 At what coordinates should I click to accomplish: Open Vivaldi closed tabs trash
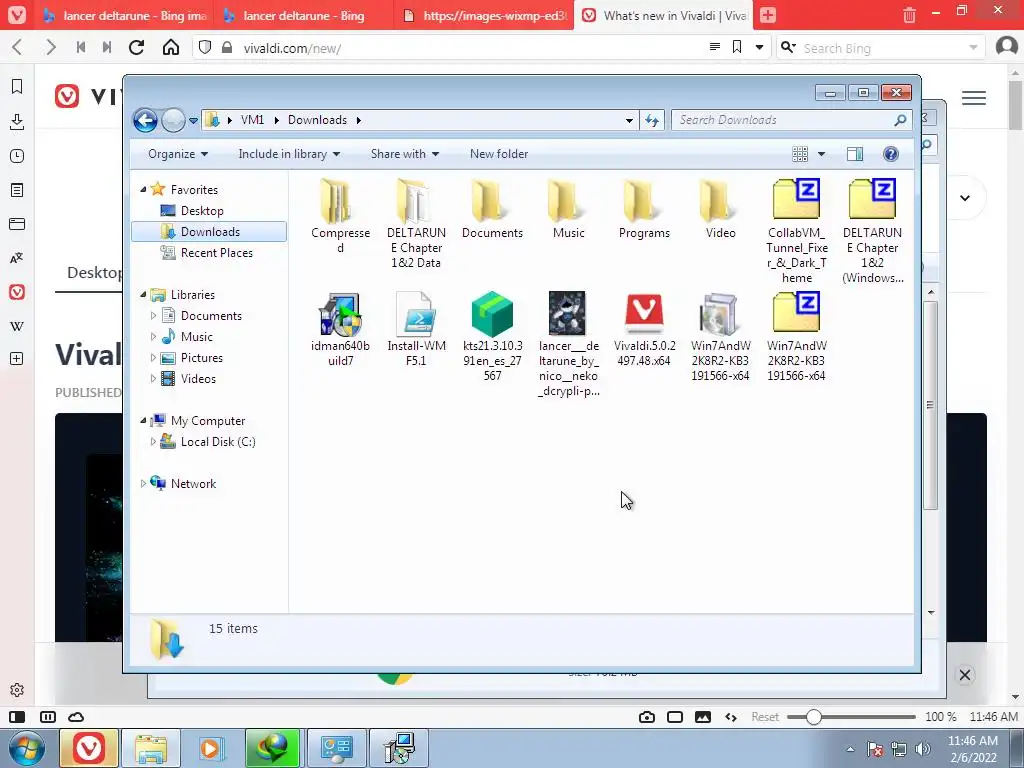[909, 15]
